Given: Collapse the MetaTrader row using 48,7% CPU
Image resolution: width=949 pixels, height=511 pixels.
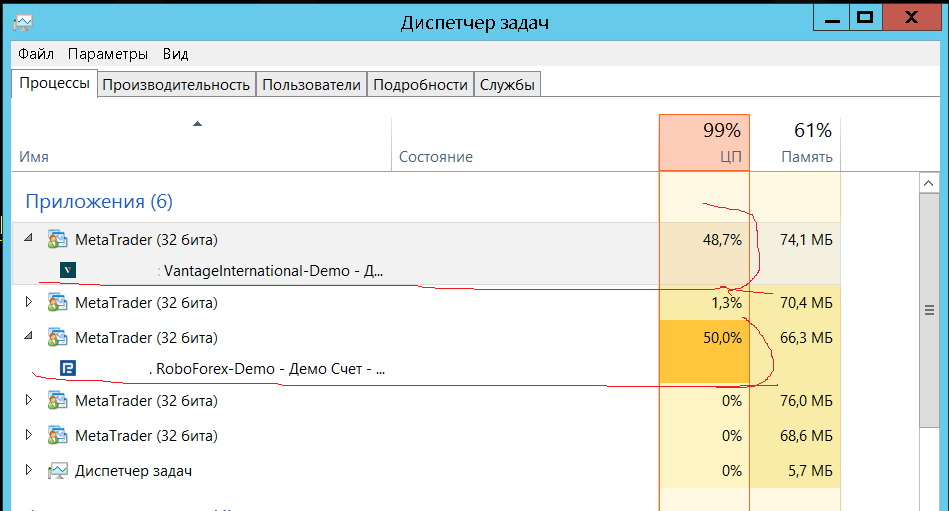Looking at the screenshot, I should point(28,239).
